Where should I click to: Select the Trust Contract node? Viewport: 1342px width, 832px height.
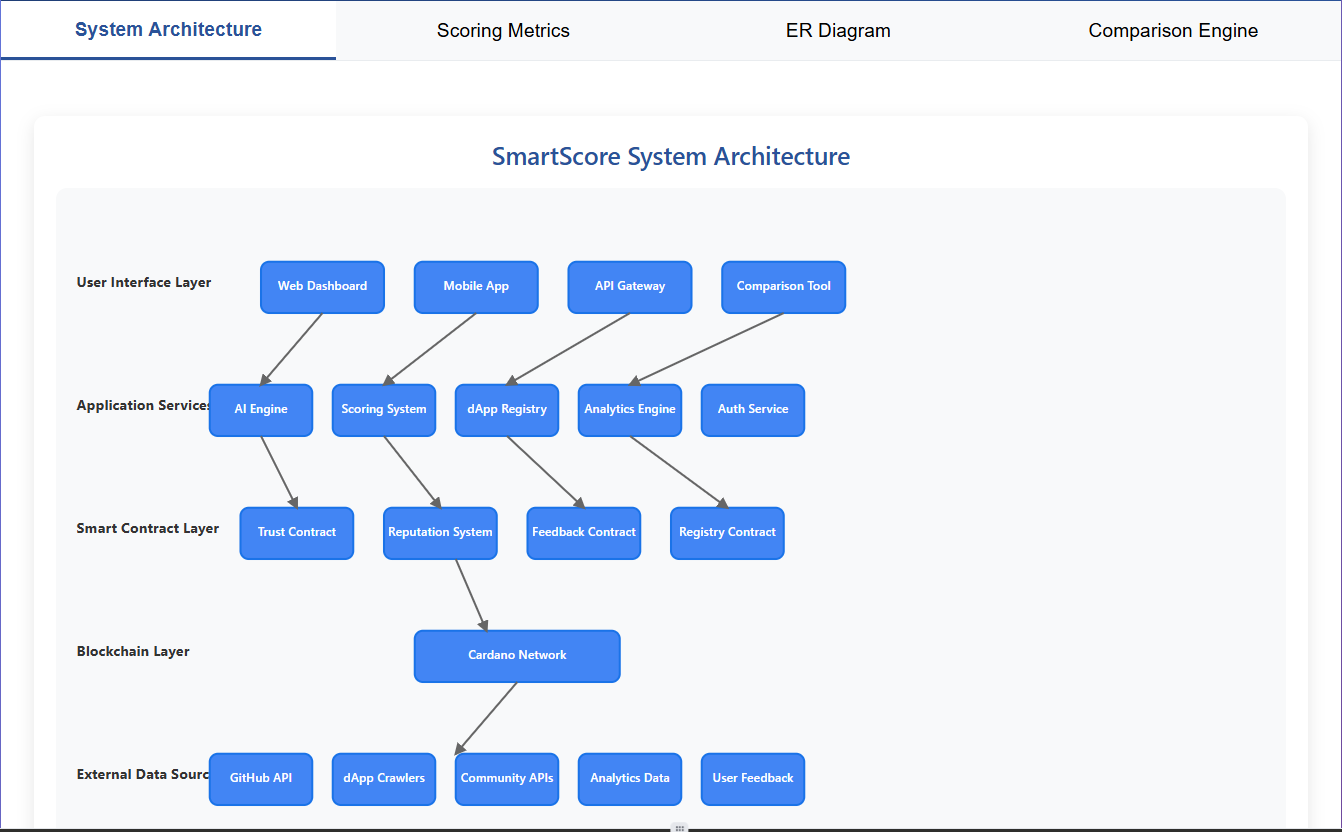(x=297, y=533)
